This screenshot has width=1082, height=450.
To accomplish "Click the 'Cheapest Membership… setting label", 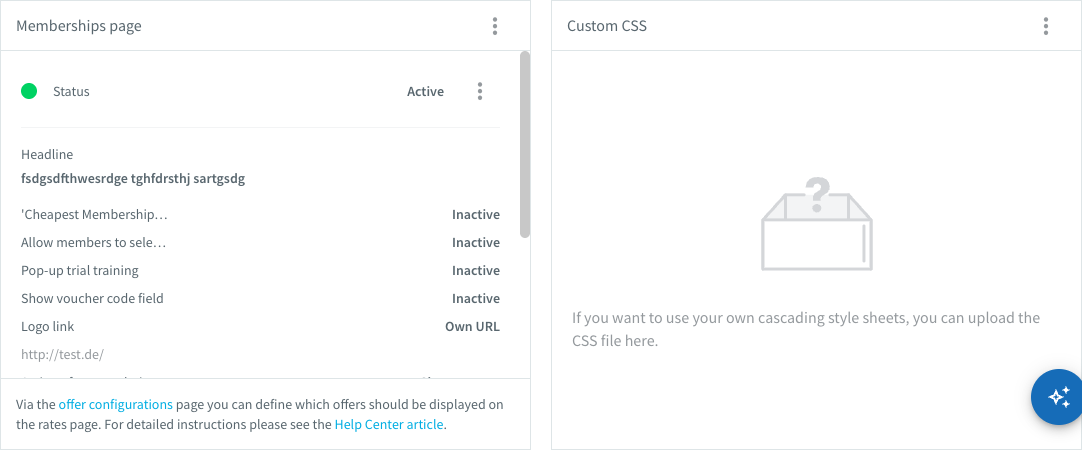I will click(95, 215).
